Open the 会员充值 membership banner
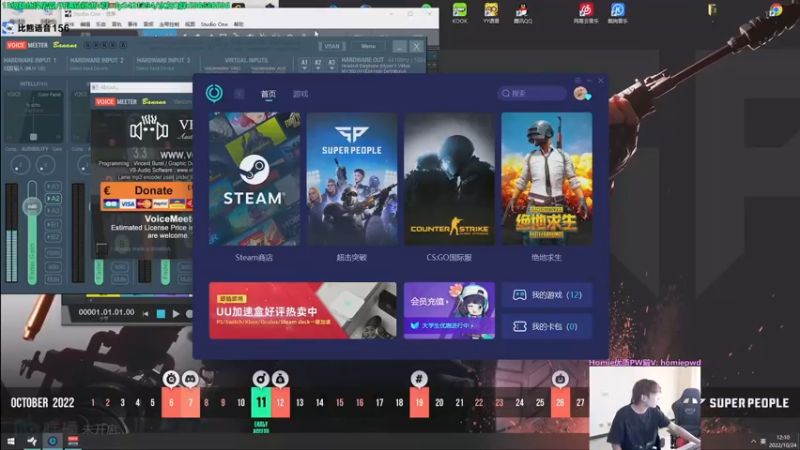800x450 pixels. click(449, 310)
